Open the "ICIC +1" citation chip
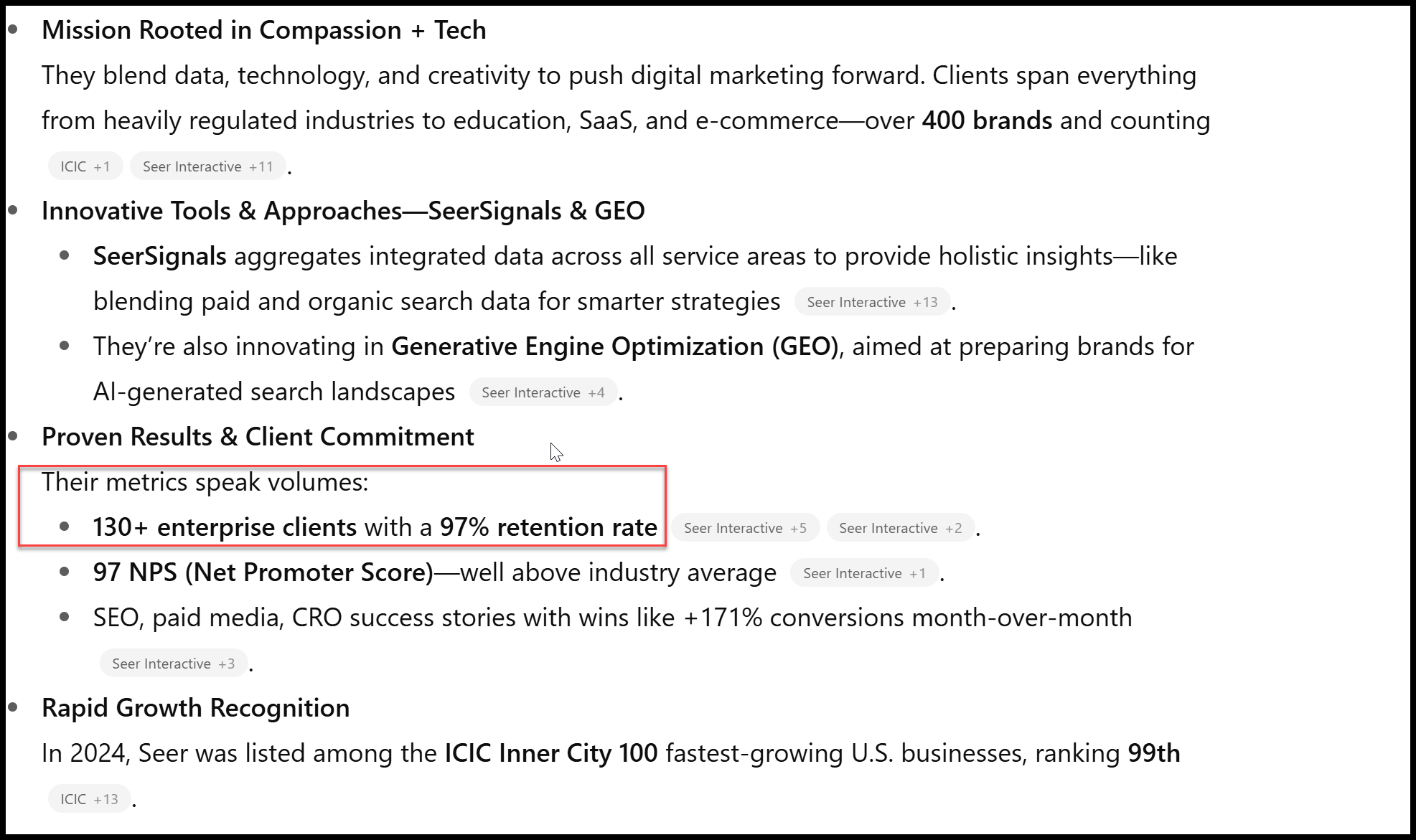This screenshot has width=1416, height=840. [85, 166]
